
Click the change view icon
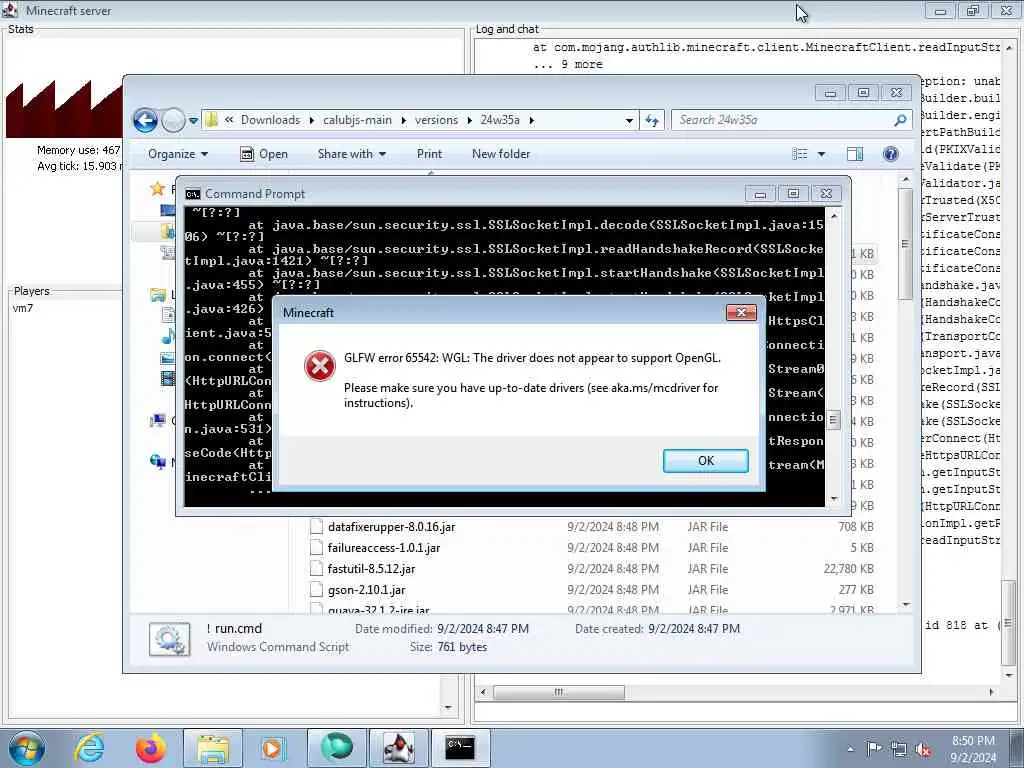(x=800, y=154)
